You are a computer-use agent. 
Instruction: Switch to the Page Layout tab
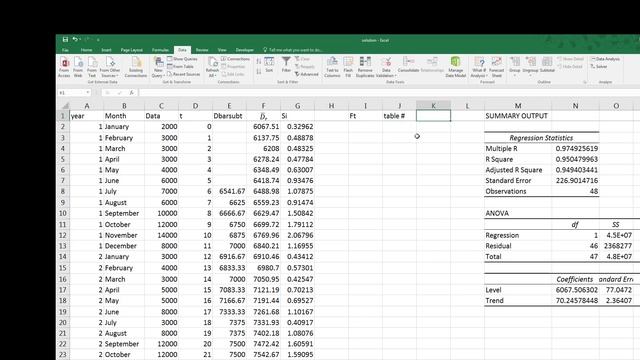click(131, 50)
